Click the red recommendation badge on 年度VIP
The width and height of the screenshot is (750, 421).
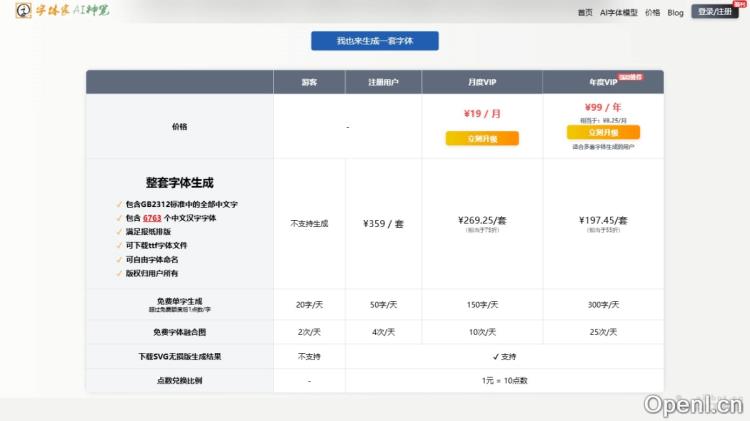[629, 76]
